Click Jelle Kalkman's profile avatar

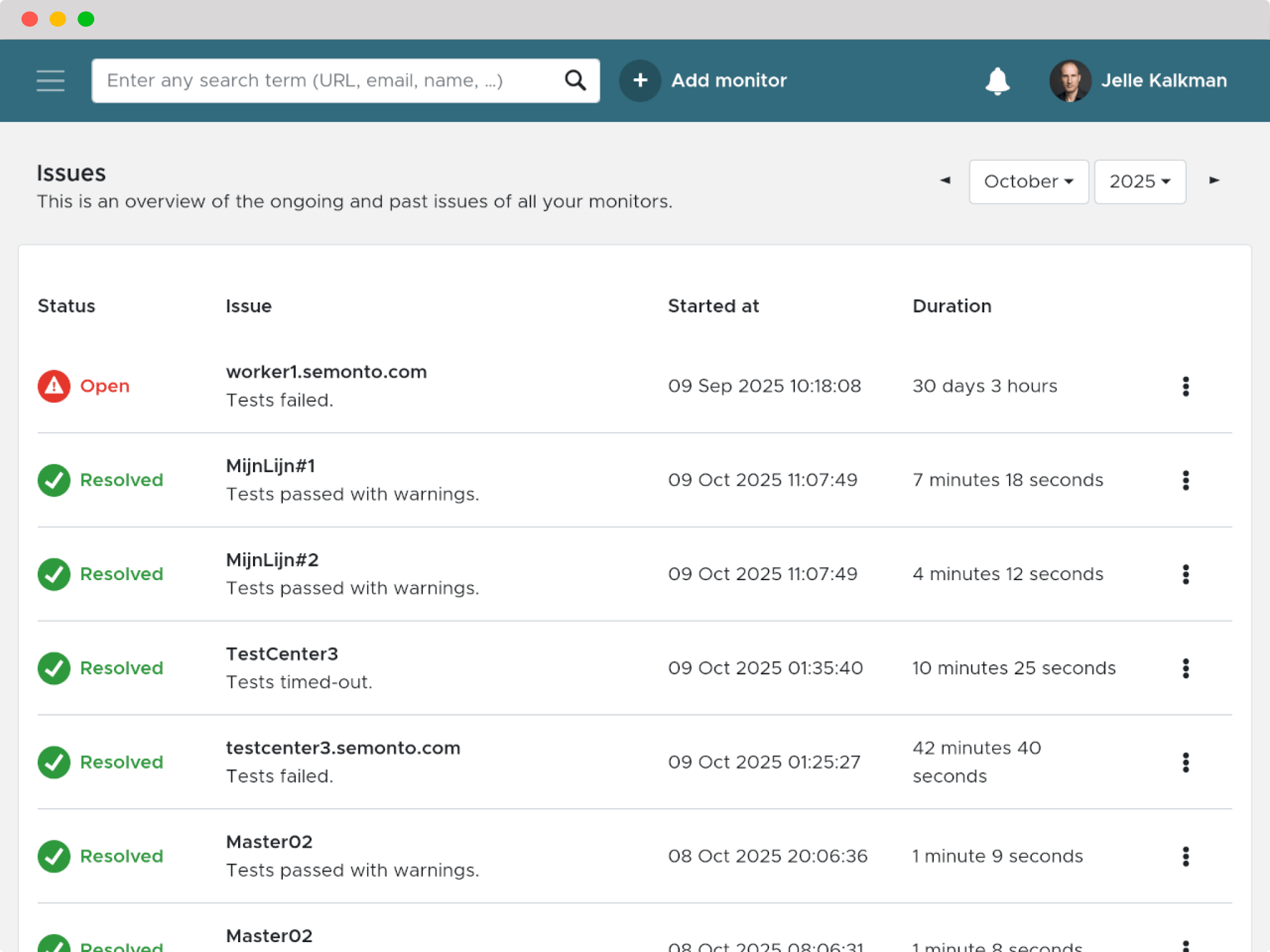tap(1069, 80)
